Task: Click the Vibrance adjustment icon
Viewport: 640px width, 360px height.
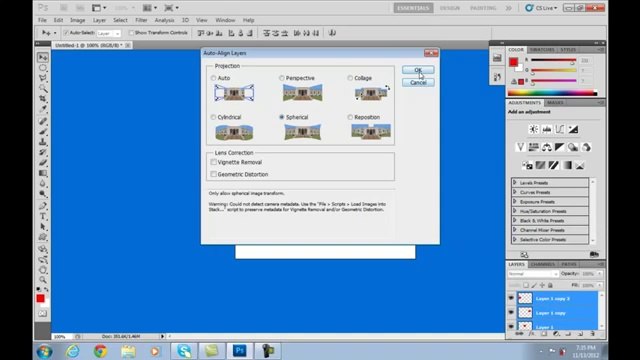Action: tap(520, 147)
